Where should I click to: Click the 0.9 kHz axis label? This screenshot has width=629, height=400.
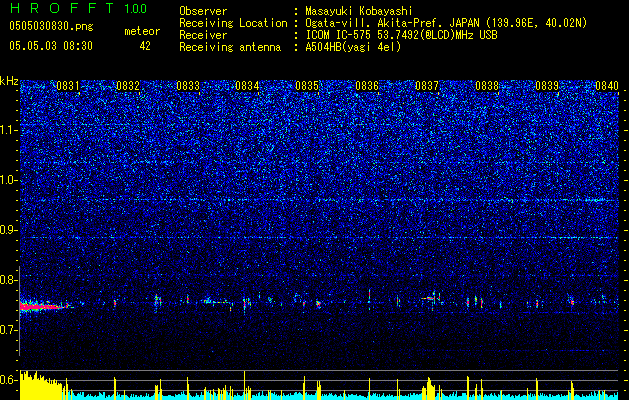(x=8, y=230)
